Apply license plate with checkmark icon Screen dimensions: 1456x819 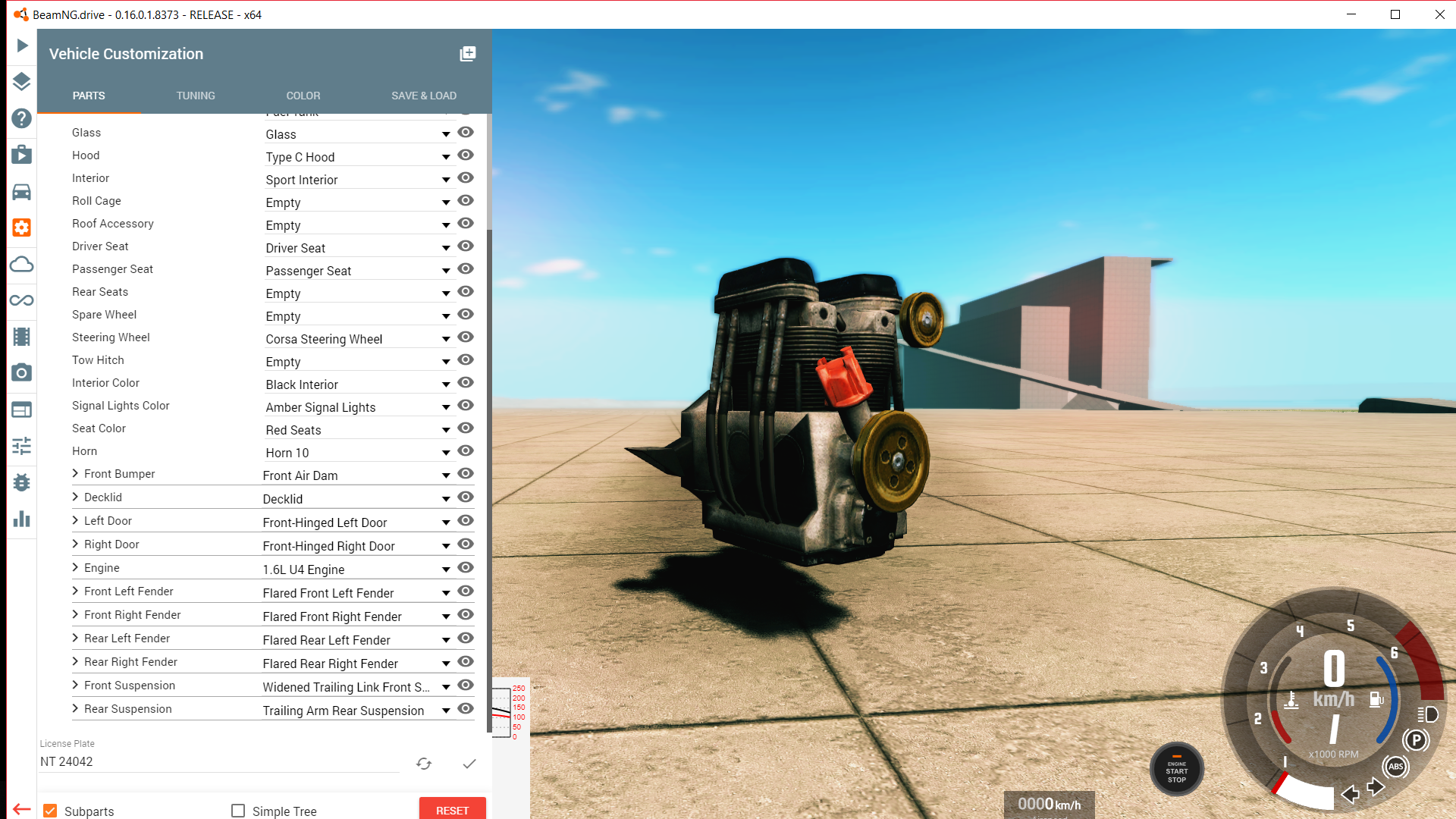tap(469, 764)
